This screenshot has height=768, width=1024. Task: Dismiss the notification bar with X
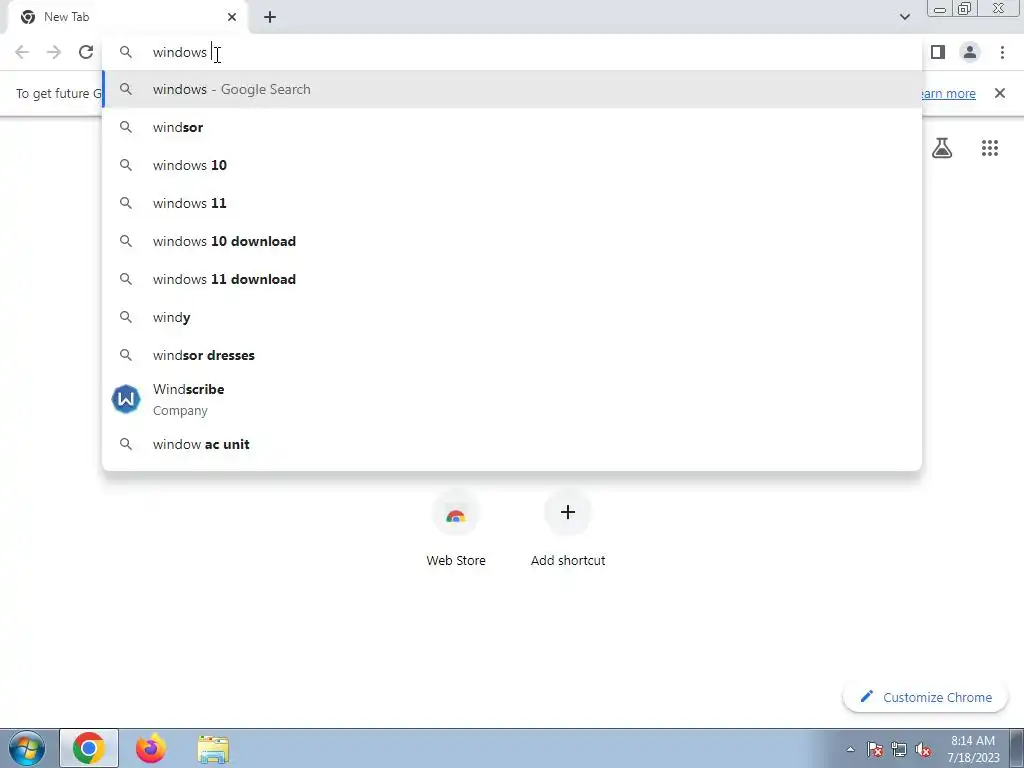click(1000, 93)
